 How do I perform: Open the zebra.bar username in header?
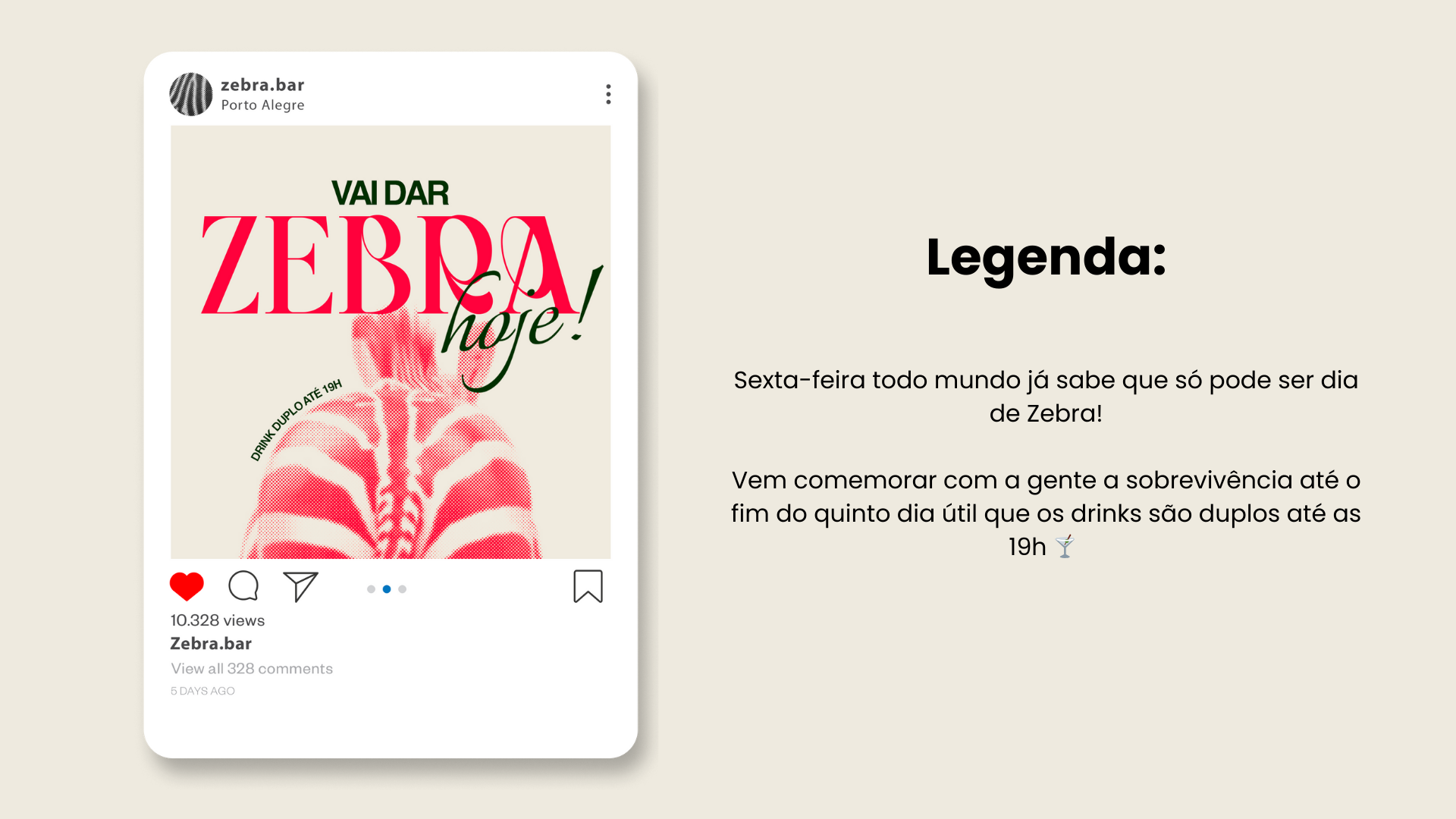point(262,85)
